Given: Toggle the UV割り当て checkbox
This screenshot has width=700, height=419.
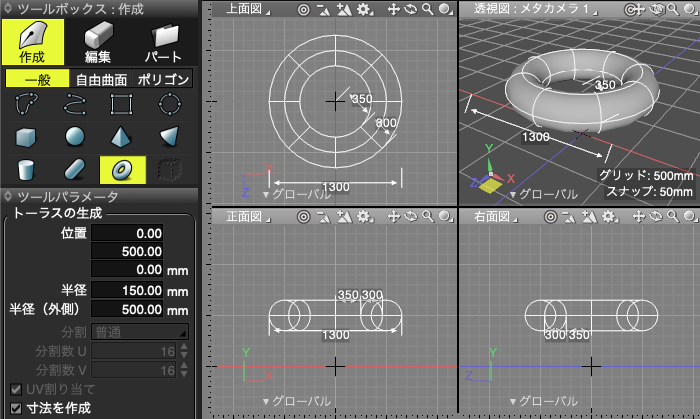Looking at the screenshot, I should pos(16,389).
